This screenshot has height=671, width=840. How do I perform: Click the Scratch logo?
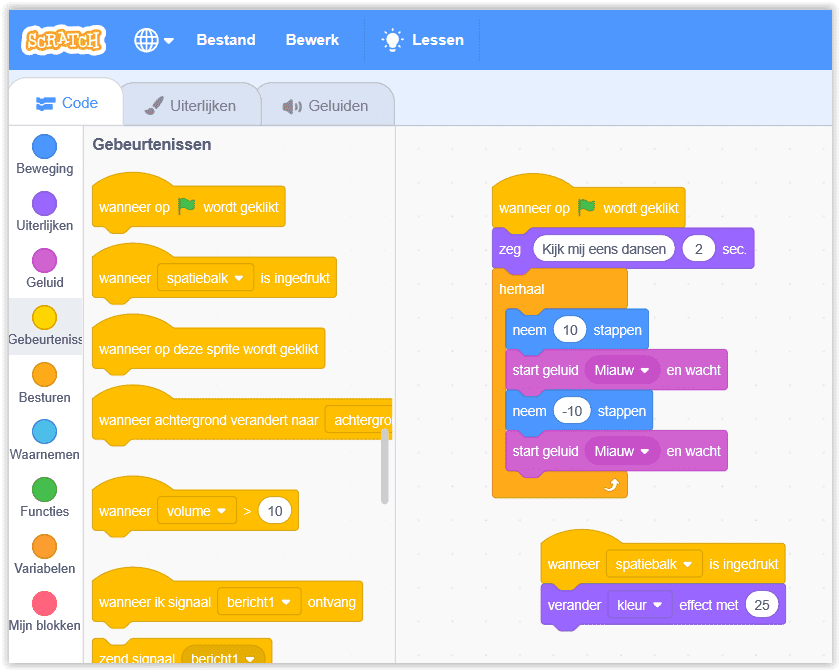point(64,40)
